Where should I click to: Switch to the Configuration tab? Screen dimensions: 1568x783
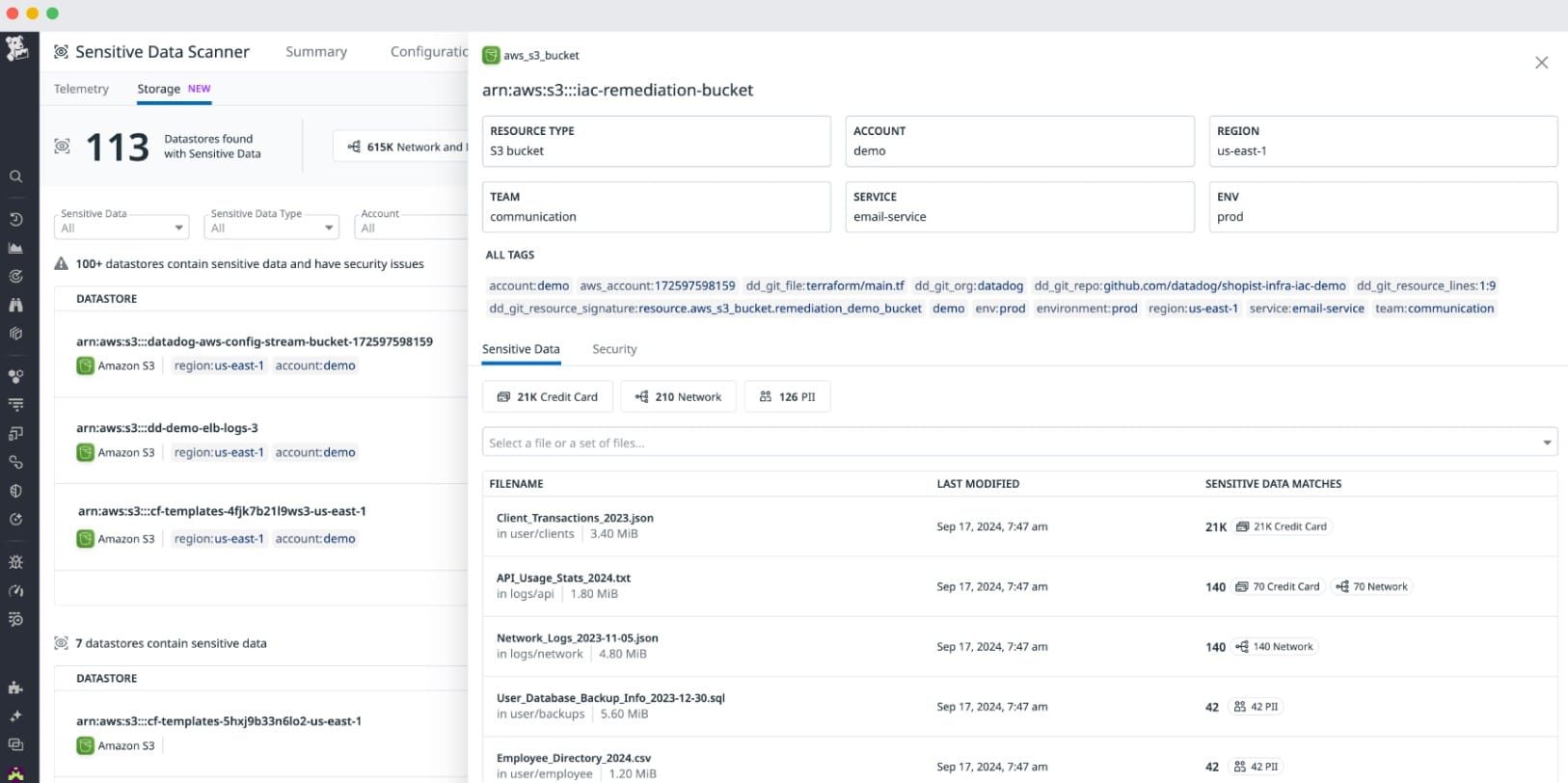point(429,52)
